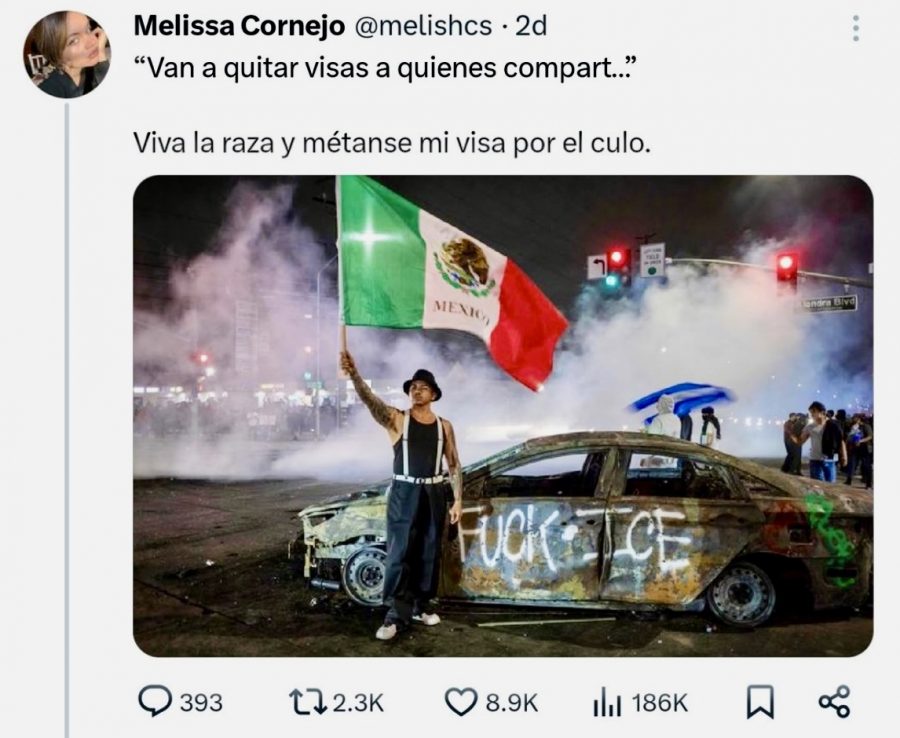
Task: Click the 393 replies count
Action: point(201,703)
